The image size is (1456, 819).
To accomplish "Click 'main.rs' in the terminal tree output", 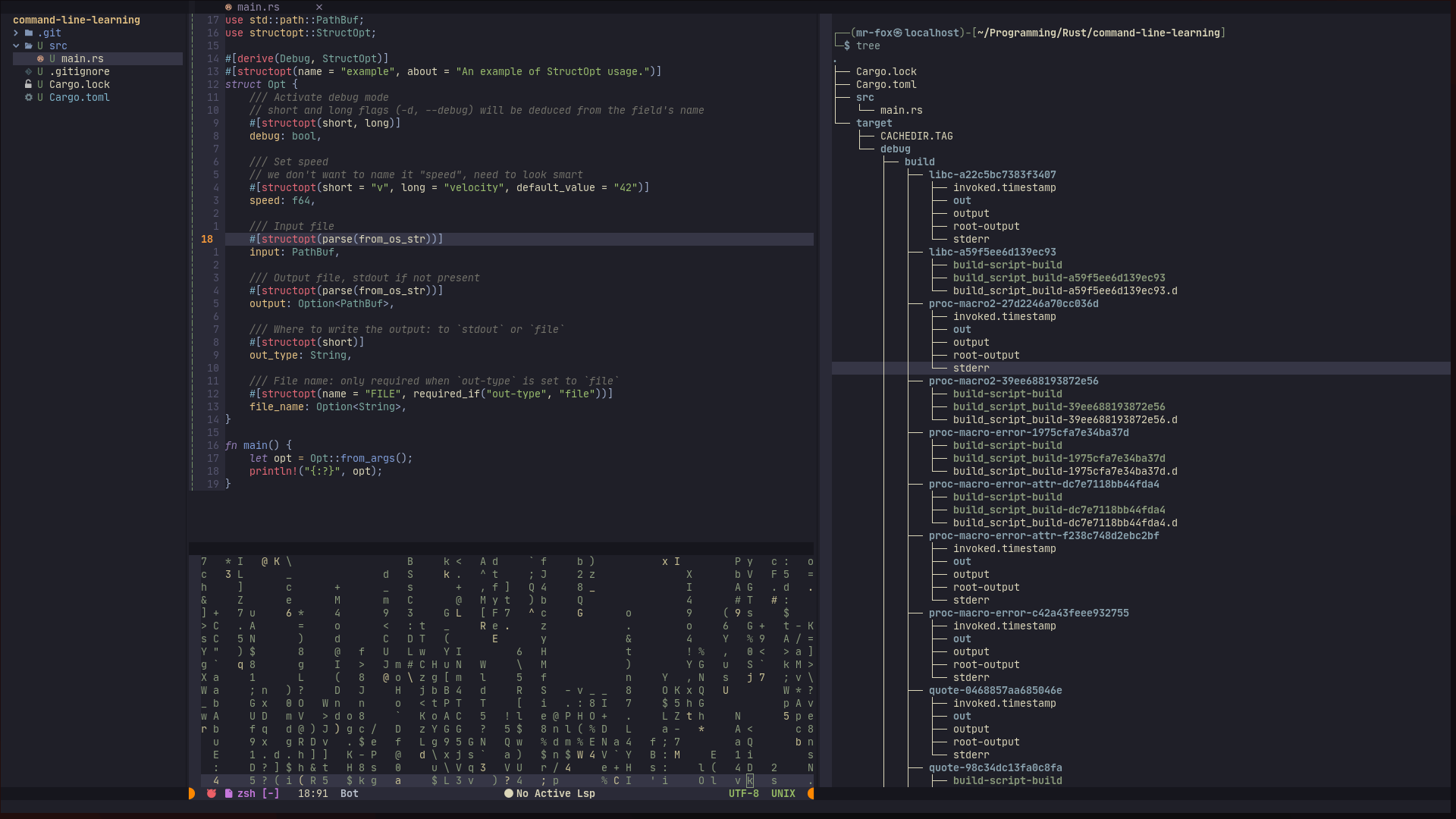I will 902,110.
